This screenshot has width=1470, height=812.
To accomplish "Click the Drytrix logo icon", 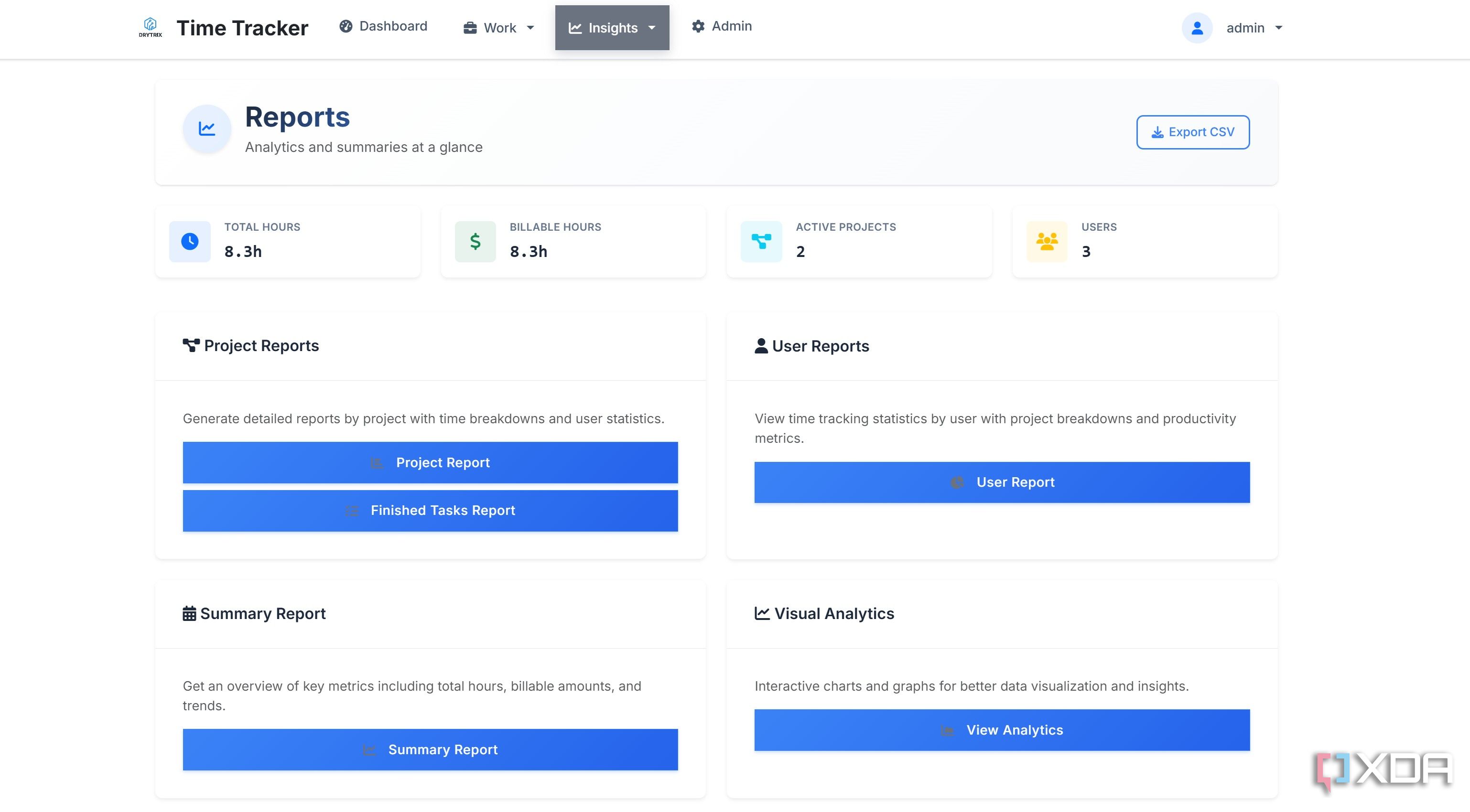I will (x=150, y=27).
